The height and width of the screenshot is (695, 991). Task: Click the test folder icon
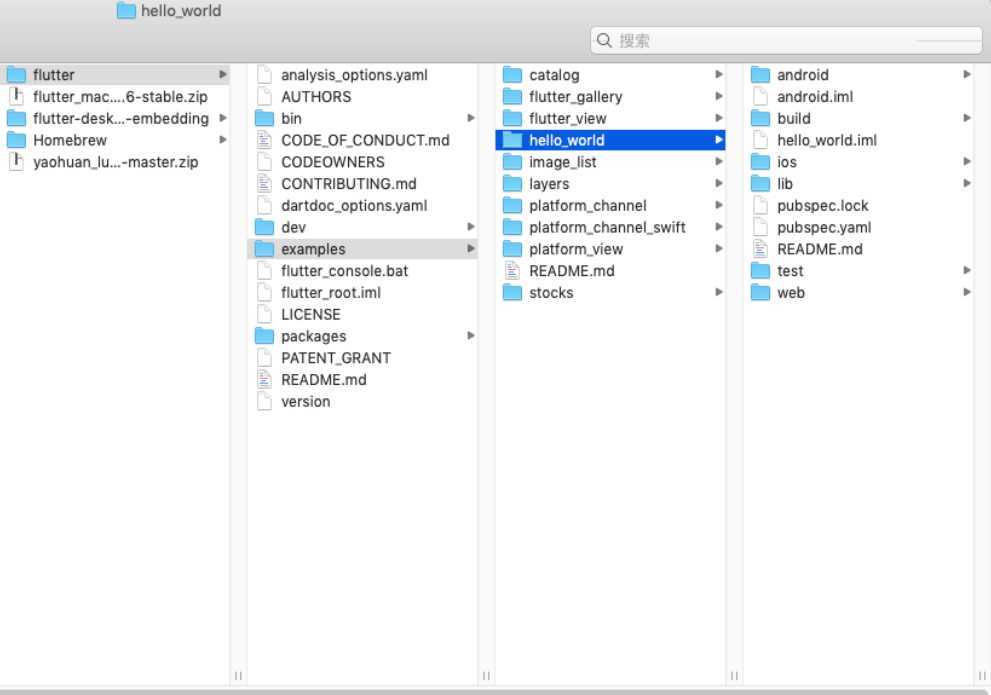[760, 270]
